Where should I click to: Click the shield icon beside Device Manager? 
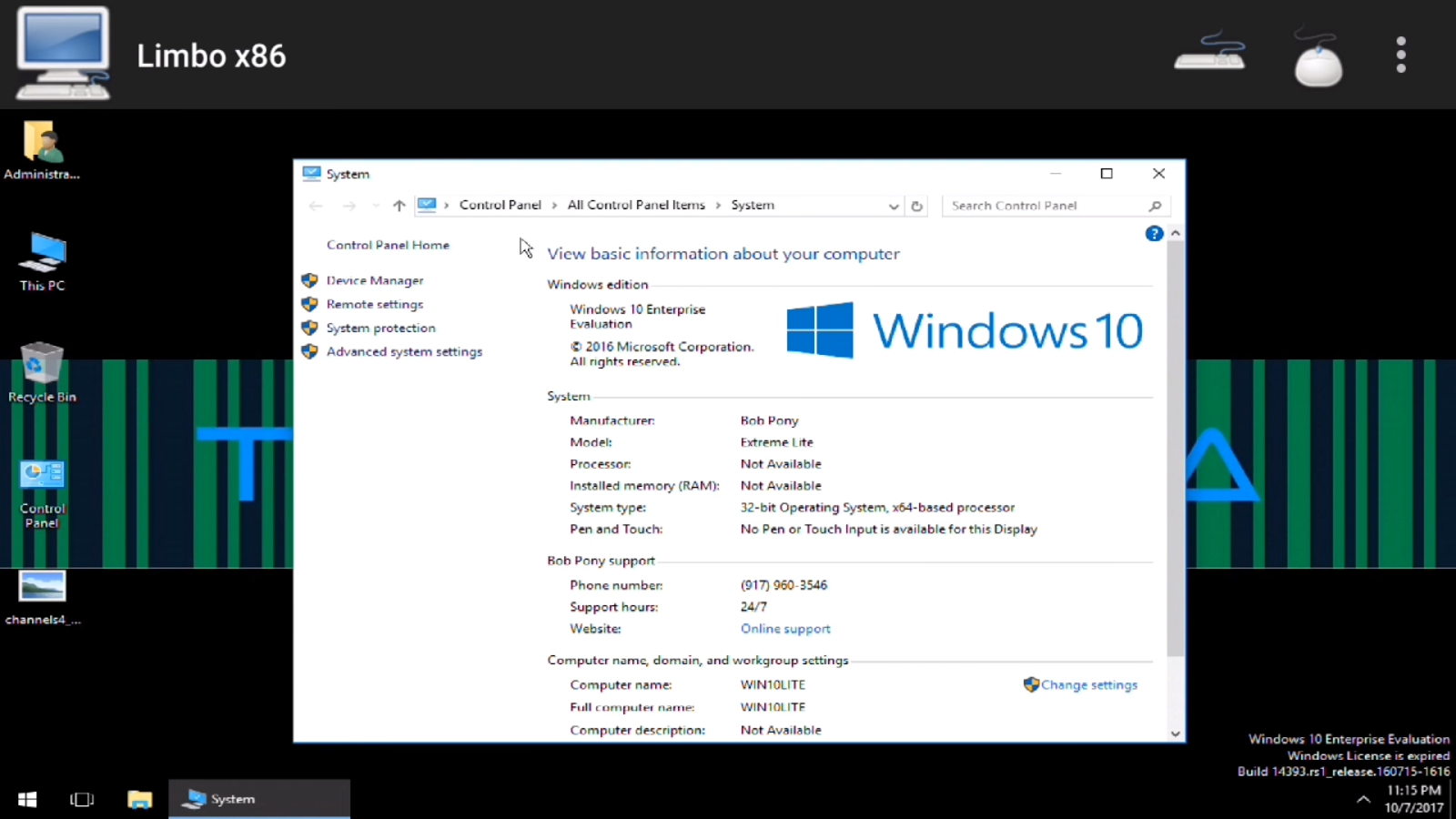pyautogui.click(x=309, y=280)
